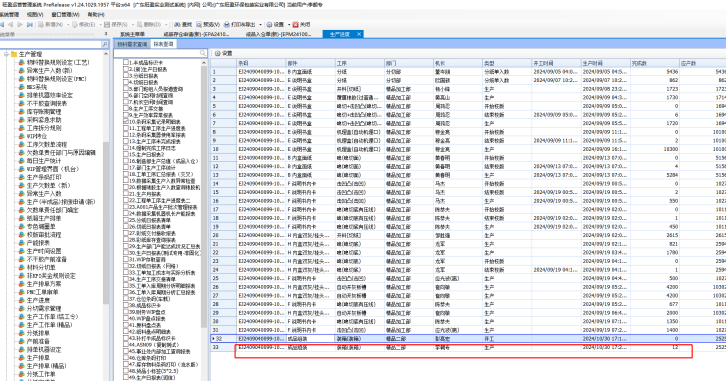Image resolution: width=727 pixels, height=381 pixels.
Task: Tick the checkbox for 40.WIP盘点报表
Action: click(126, 318)
